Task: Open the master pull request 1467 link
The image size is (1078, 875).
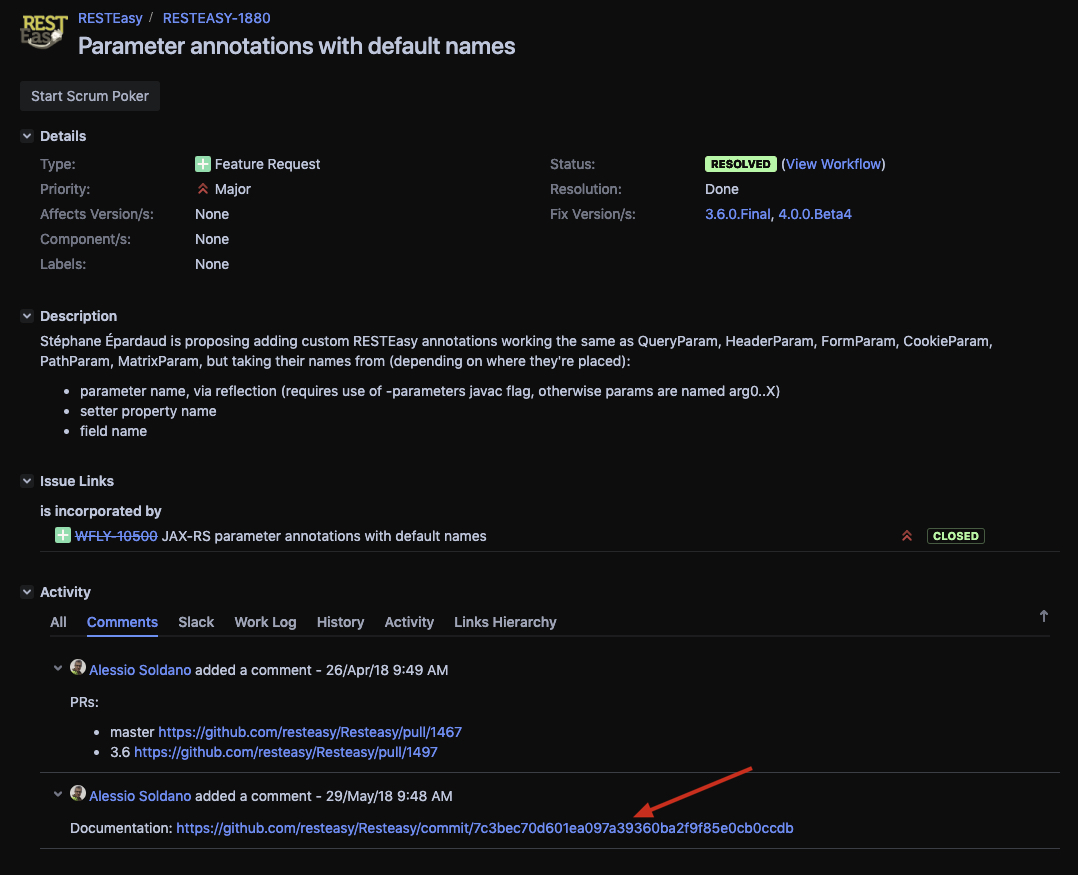Action: pos(310,732)
